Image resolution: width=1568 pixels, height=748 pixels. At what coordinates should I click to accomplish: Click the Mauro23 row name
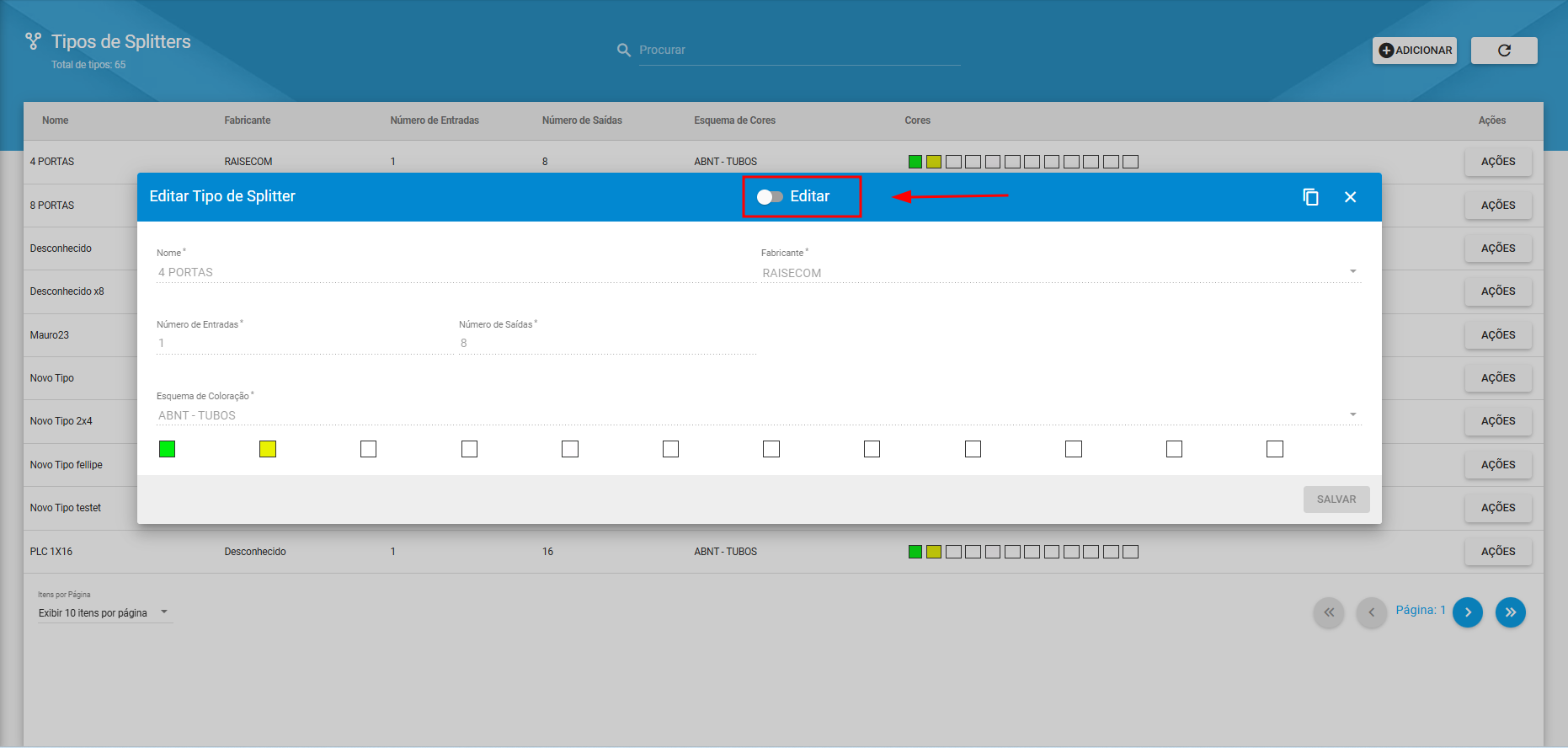coord(50,335)
